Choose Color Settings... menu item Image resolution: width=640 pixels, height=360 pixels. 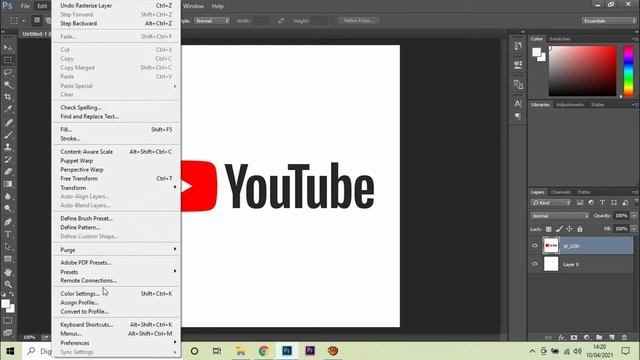116,293
